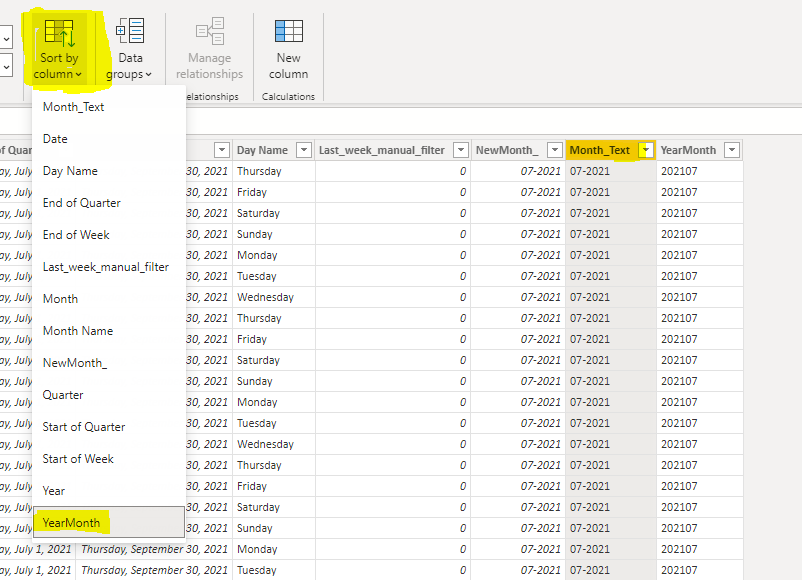Create a New column

point(288,50)
